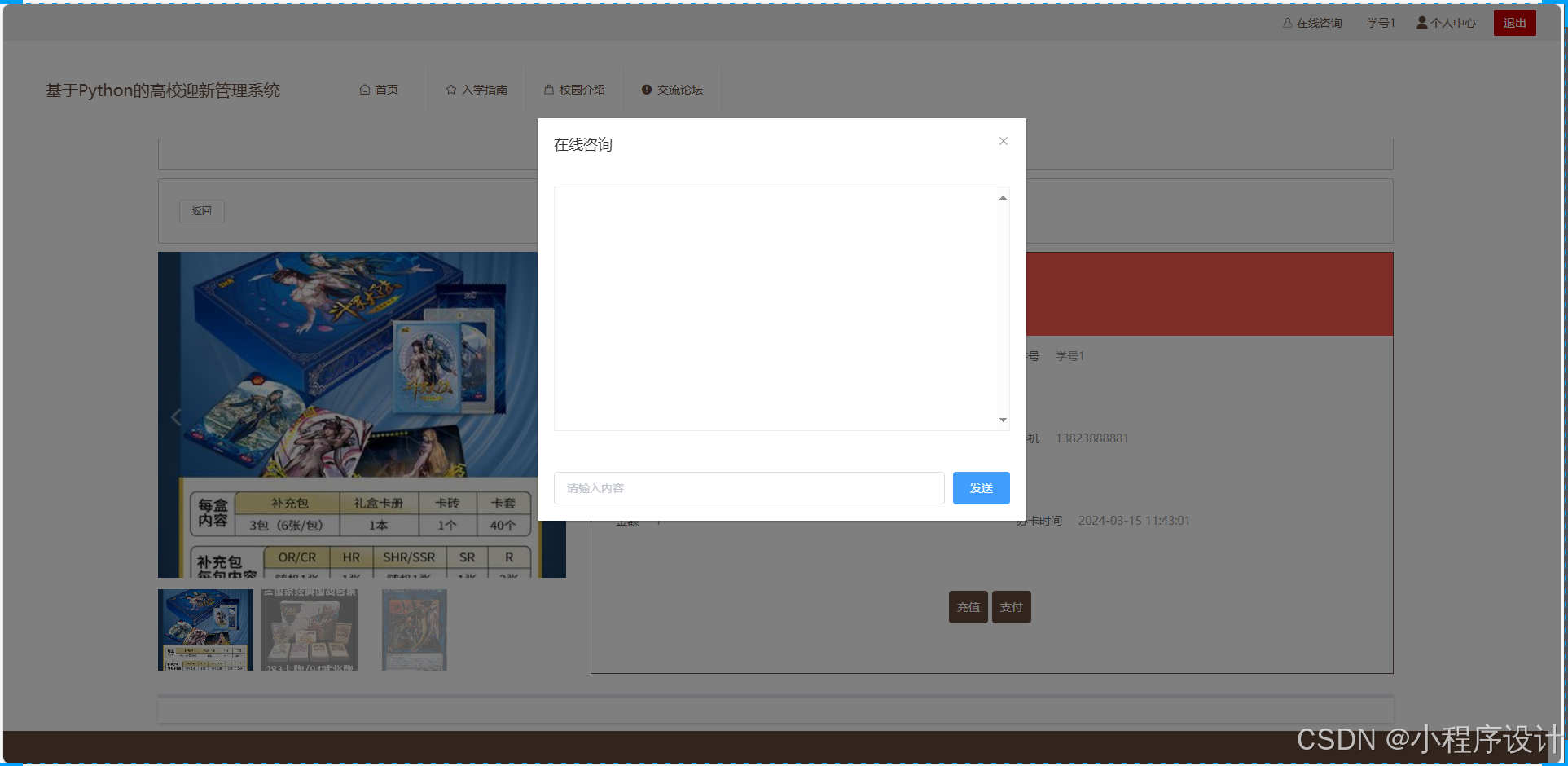Open 交流论坛 menu item
The height and width of the screenshot is (766, 1568).
tap(672, 90)
